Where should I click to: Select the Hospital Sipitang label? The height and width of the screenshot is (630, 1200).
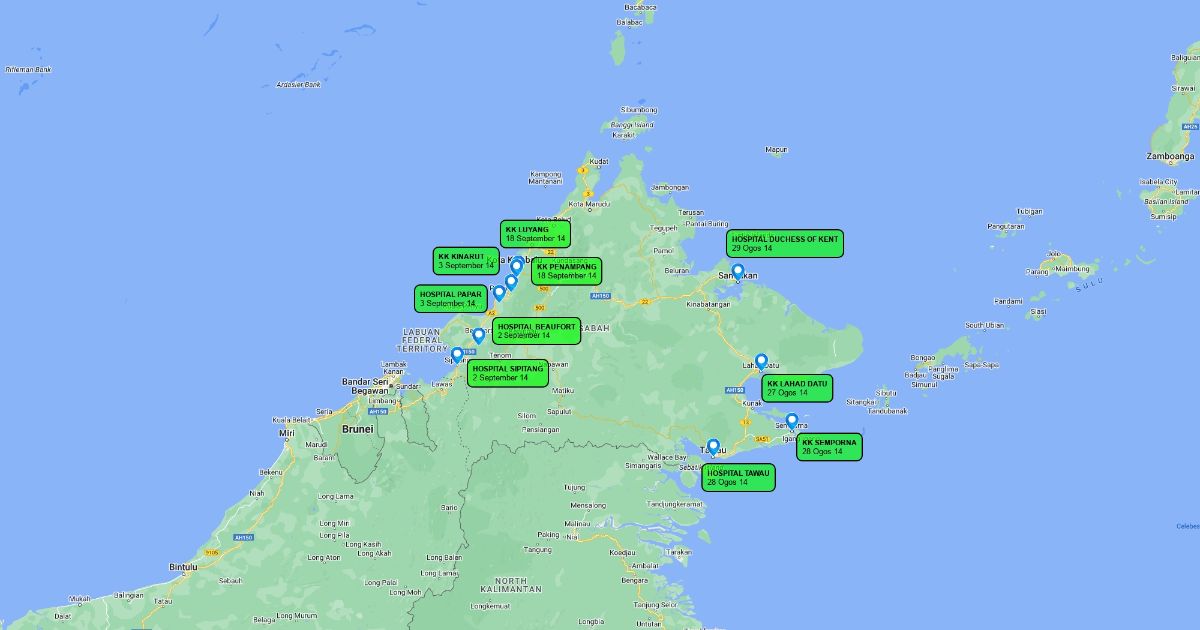pyautogui.click(x=509, y=373)
